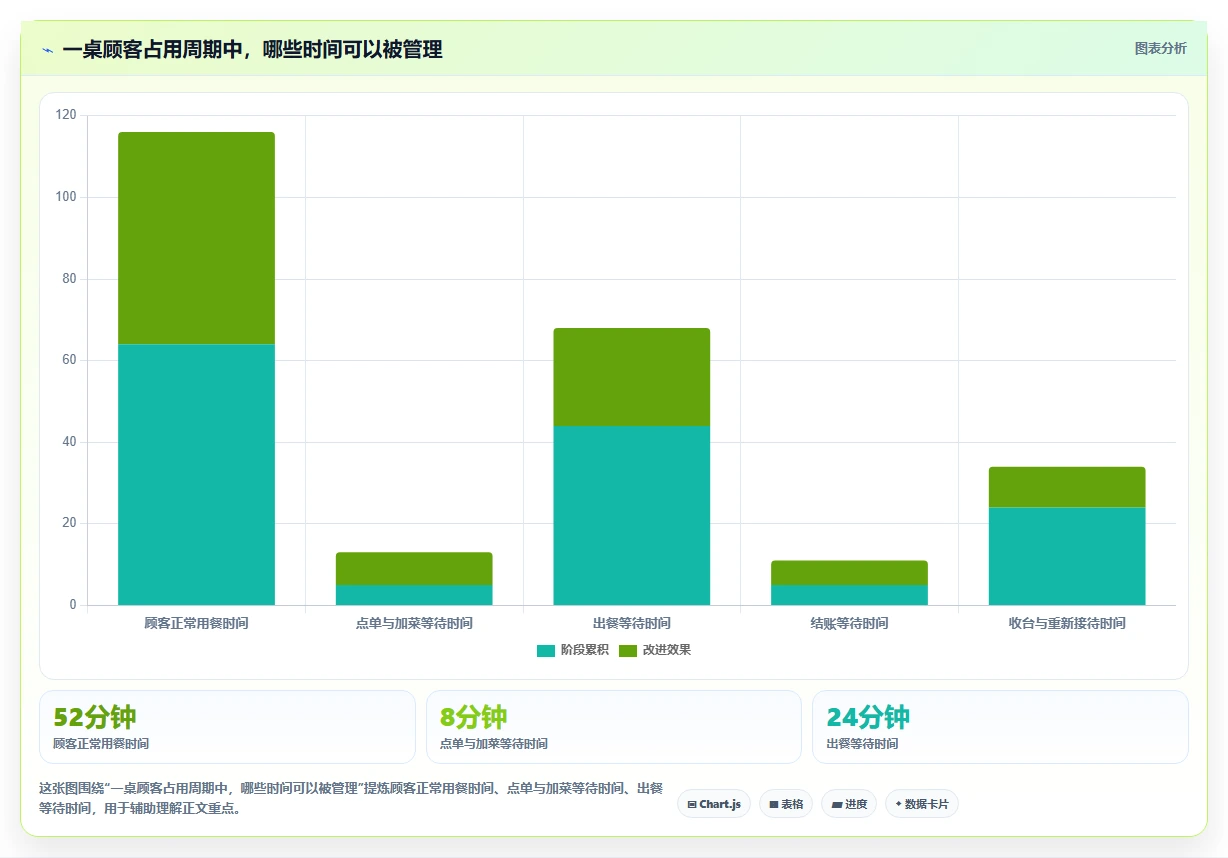Click the x-axis label 点单与加菜等待时间
This screenshot has width=1228, height=858.
[414, 623]
